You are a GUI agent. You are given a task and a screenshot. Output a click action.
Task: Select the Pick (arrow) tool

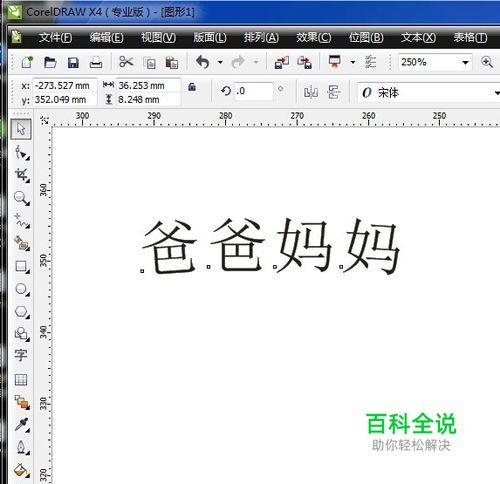(x=21, y=129)
